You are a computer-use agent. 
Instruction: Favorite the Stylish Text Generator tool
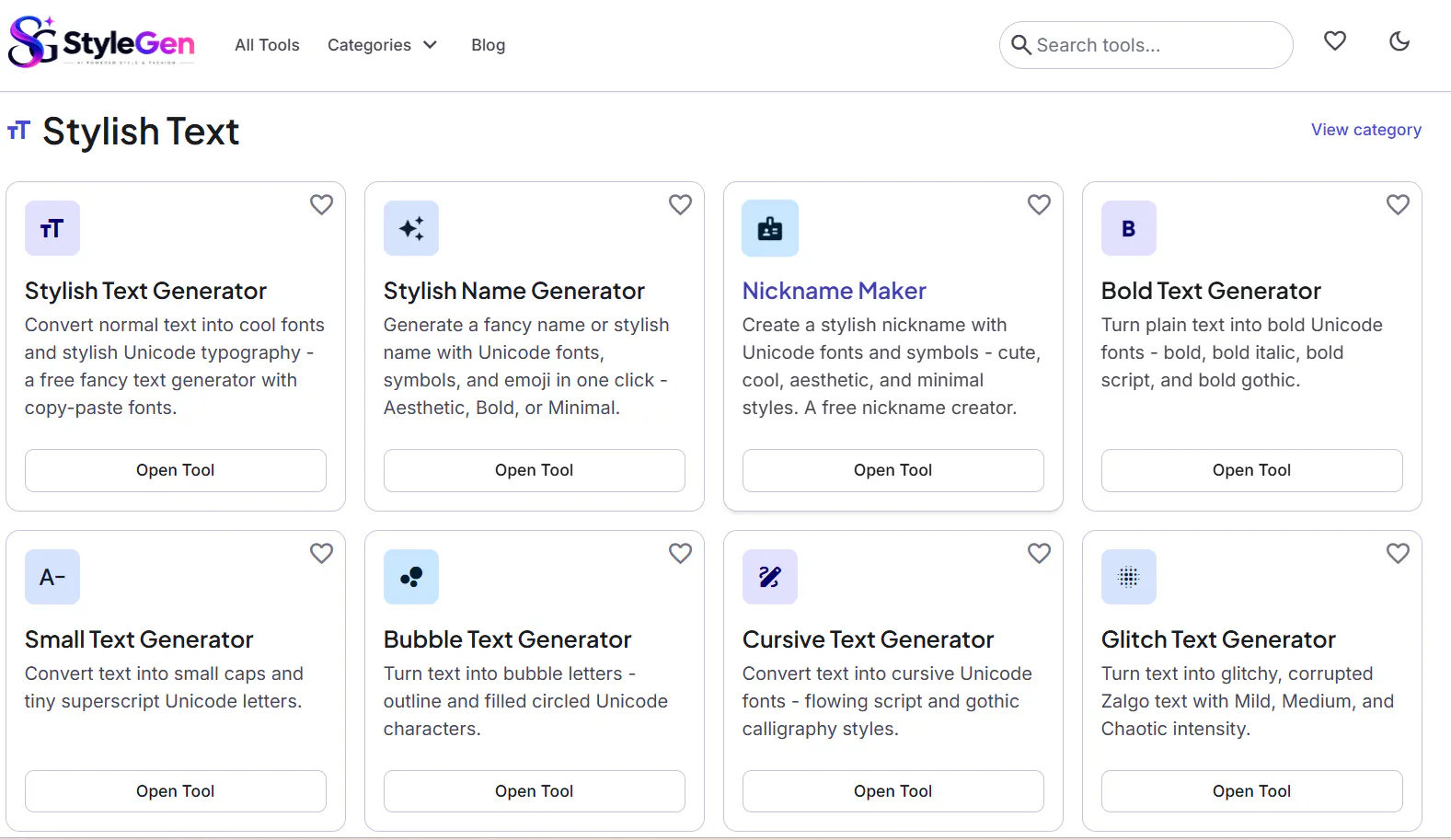coord(321,204)
